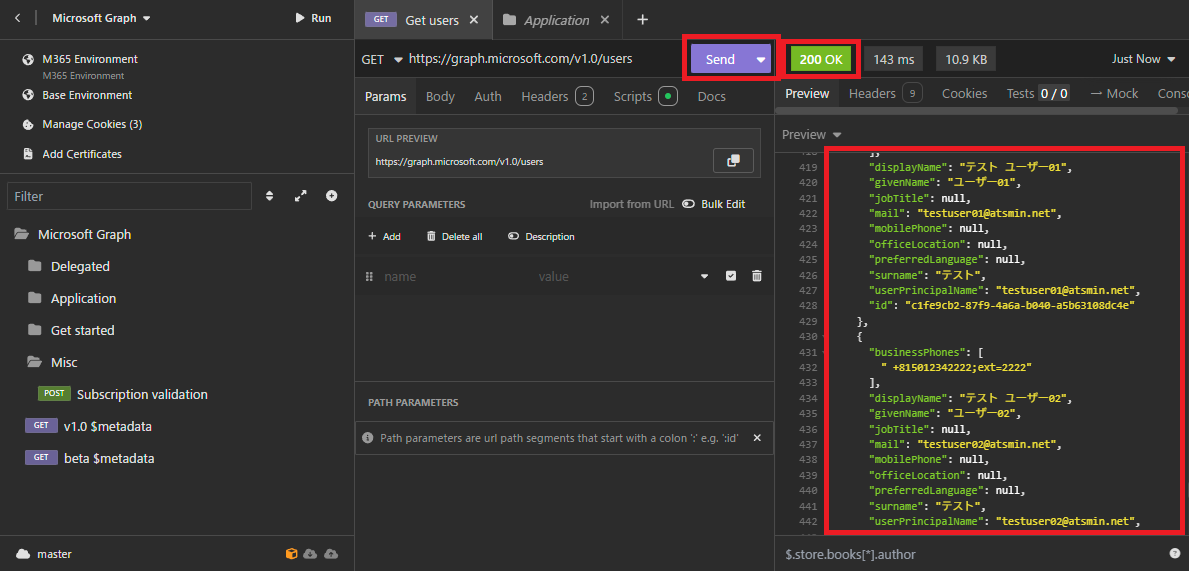The height and width of the screenshot is (571, 1189).
Task: Select the response Headers tab
Action: (885, 93)
